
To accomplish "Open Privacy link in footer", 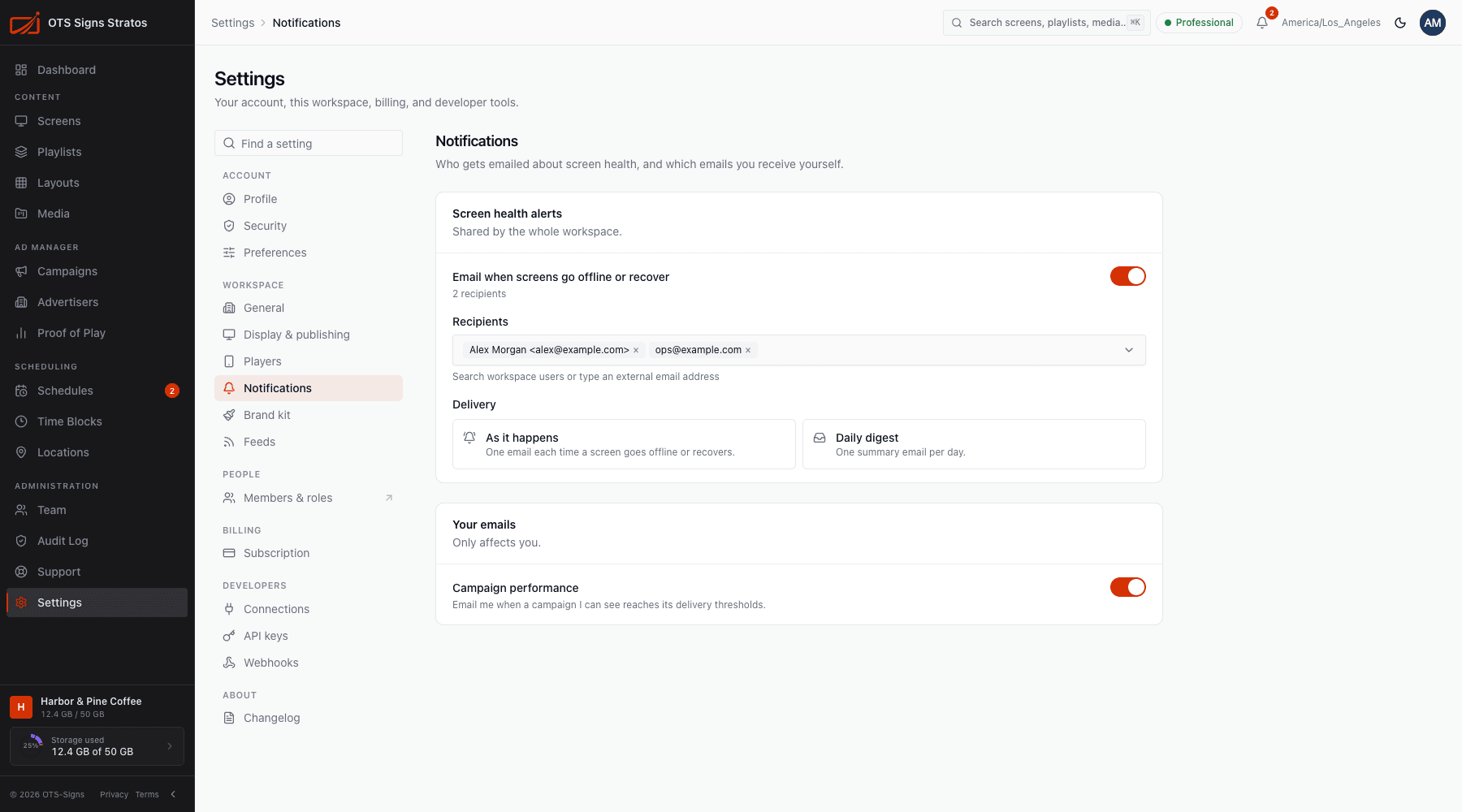I will (114, 794).
